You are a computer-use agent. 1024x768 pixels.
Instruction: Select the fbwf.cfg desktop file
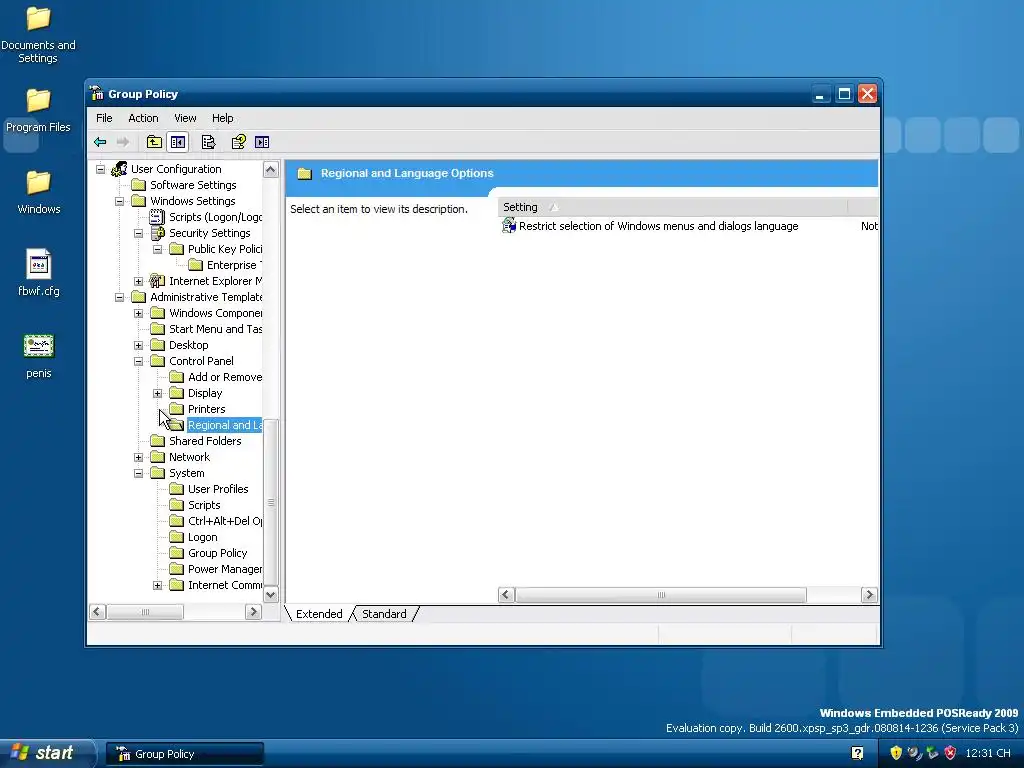point(39,273)
